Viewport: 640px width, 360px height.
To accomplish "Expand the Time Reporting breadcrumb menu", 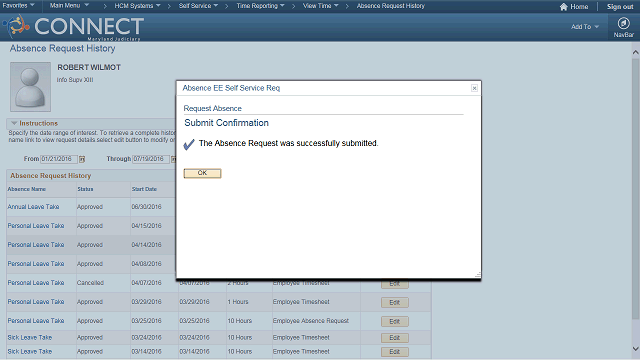I will point(260,6).
